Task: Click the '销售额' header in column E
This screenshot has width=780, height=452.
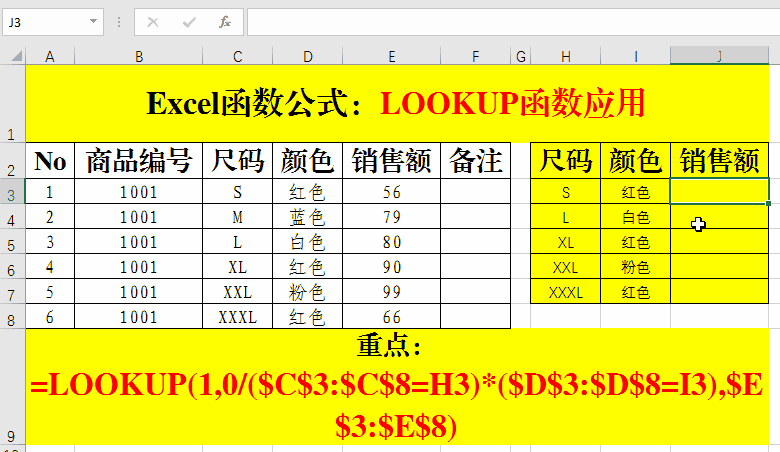Action: (x=392, y=161)
